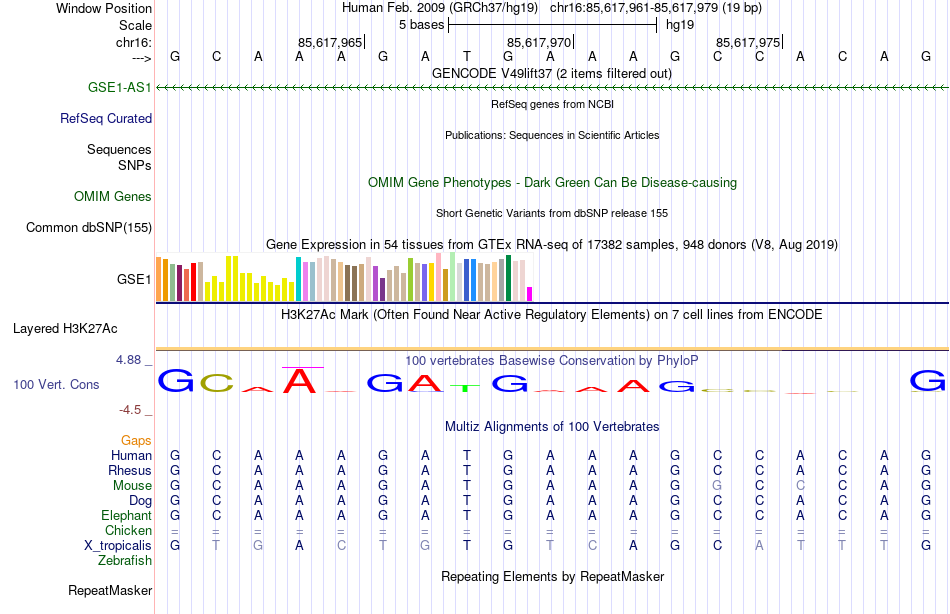Image resolution: width=950 pixels, height=614 pixels.
Task: Click the Common dbSNP(155) track label
Action: (x=88, y=227)
